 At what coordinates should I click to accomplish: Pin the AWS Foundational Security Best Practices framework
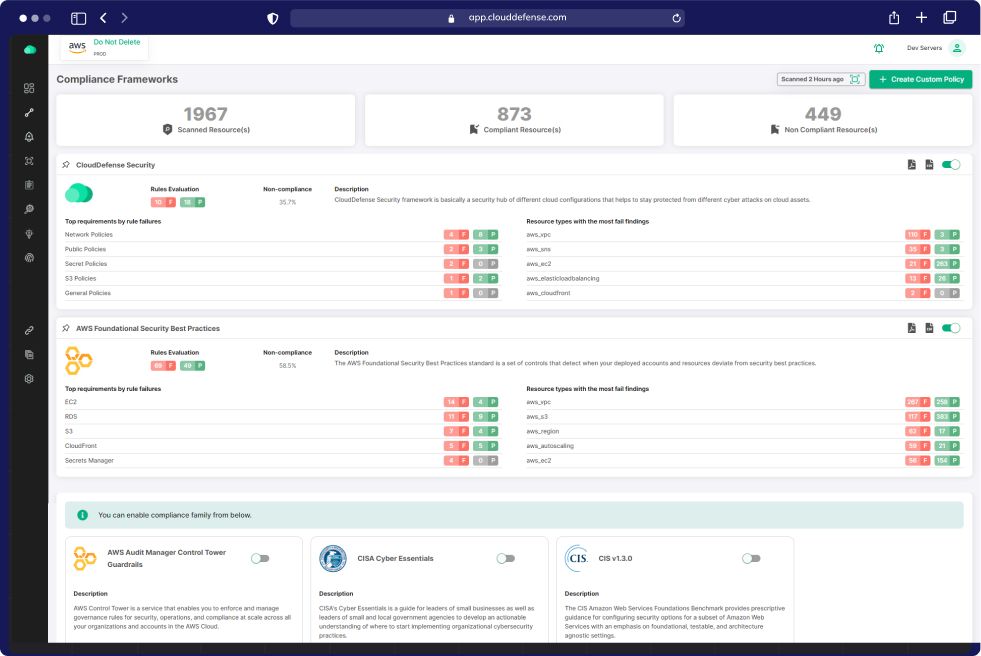(66, 328)
